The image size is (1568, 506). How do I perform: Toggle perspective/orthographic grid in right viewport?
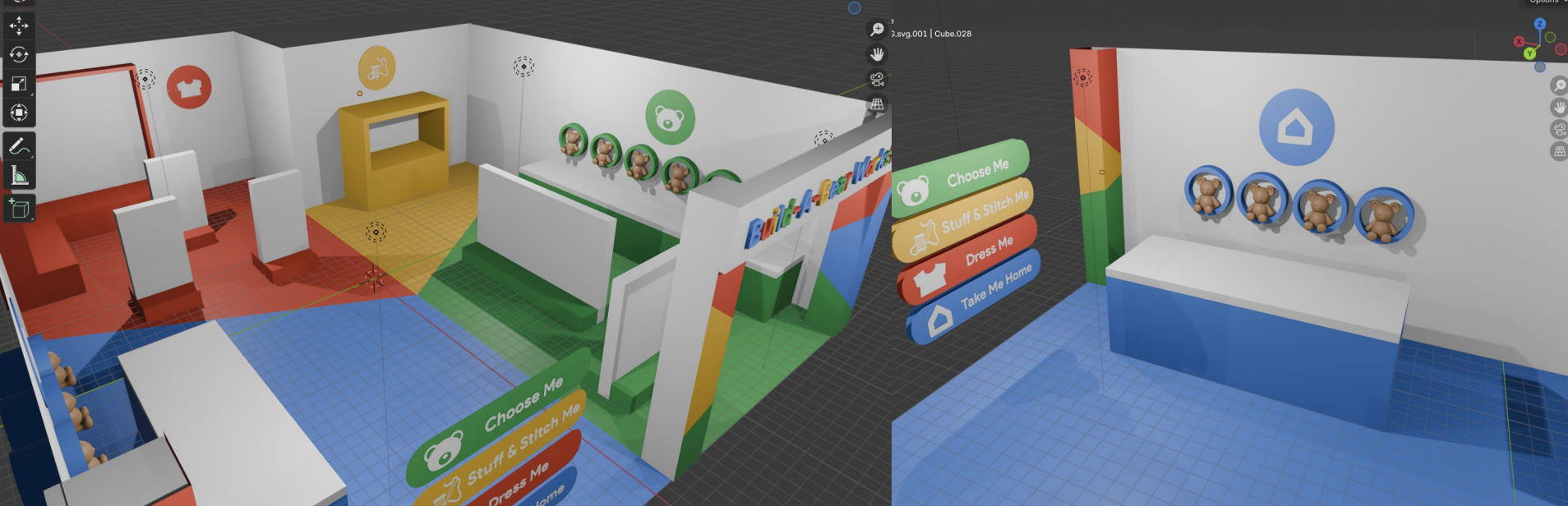[x=1559, y=151]
